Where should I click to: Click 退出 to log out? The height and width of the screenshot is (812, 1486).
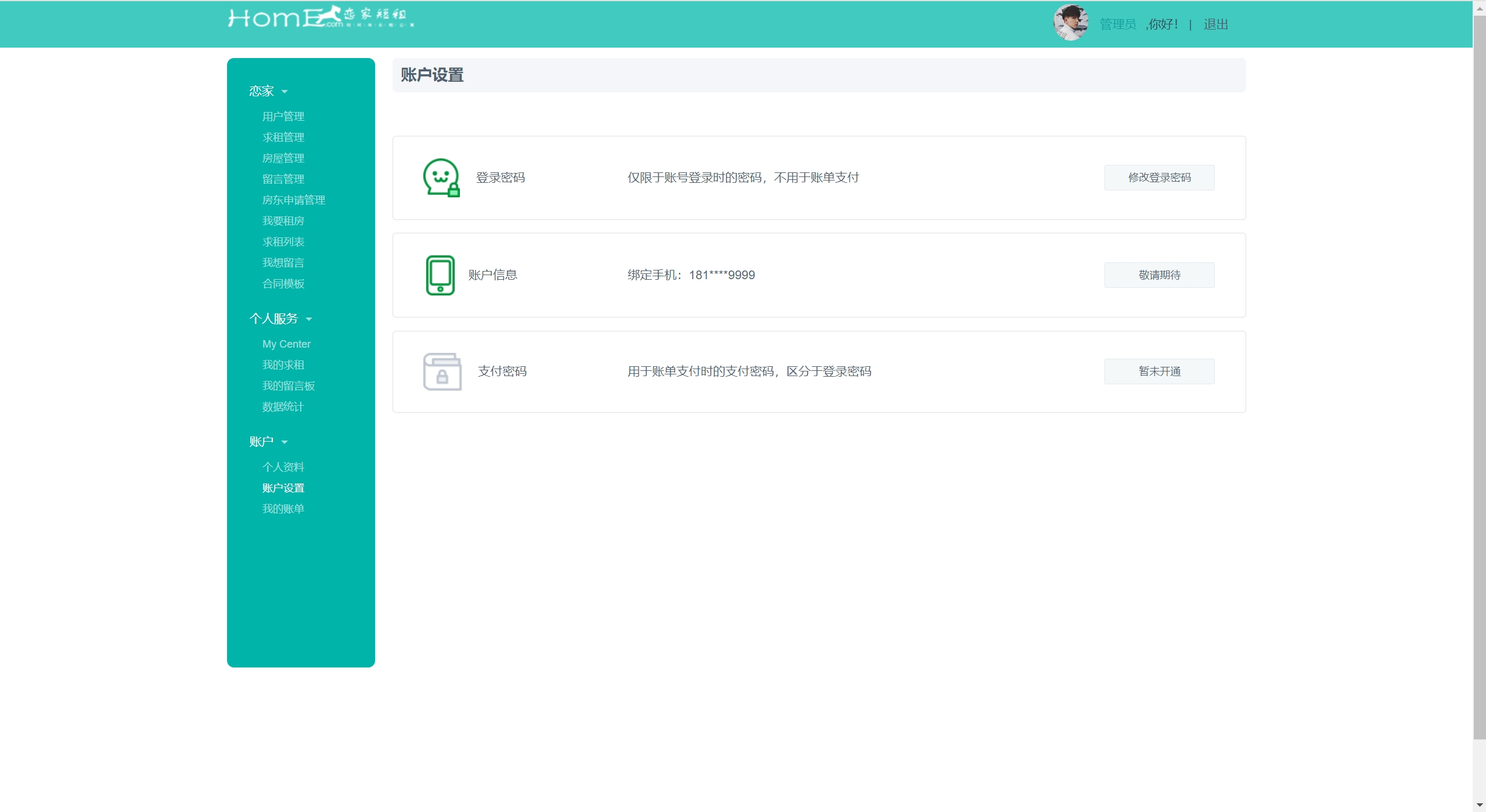point(1215,24)
